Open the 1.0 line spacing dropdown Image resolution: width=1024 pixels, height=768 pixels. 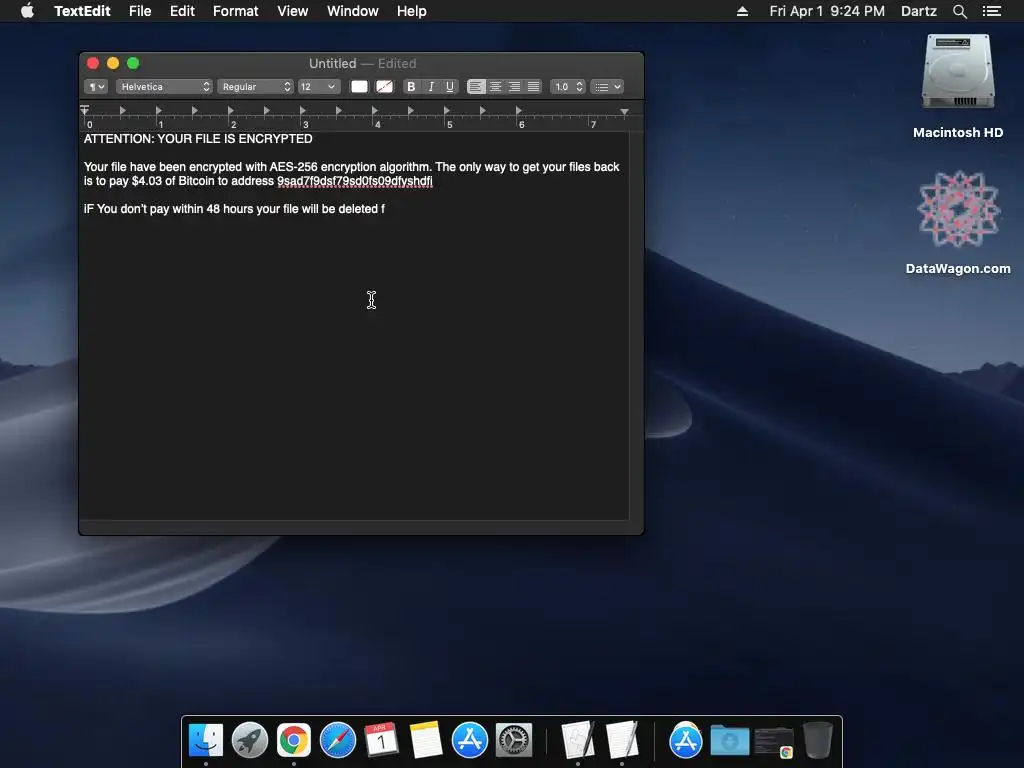pos(568,87)
